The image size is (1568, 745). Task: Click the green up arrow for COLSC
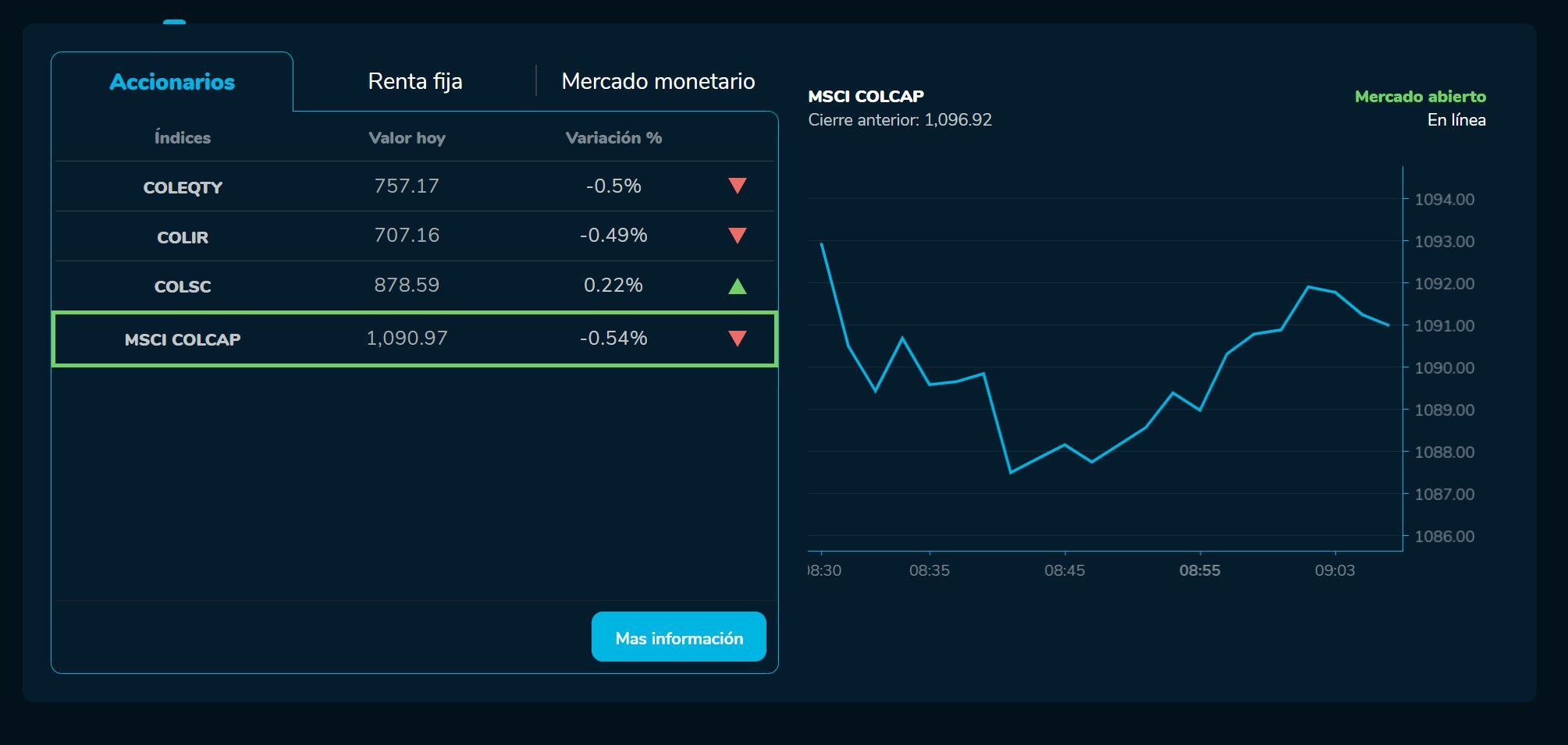tap(737, 286)
